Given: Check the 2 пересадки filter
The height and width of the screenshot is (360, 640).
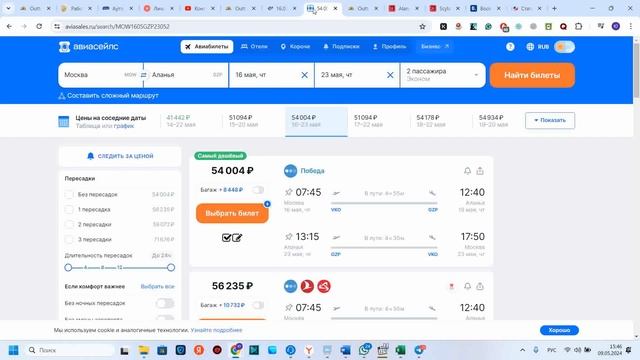Looking at the screenshot, I should point(69,224).
